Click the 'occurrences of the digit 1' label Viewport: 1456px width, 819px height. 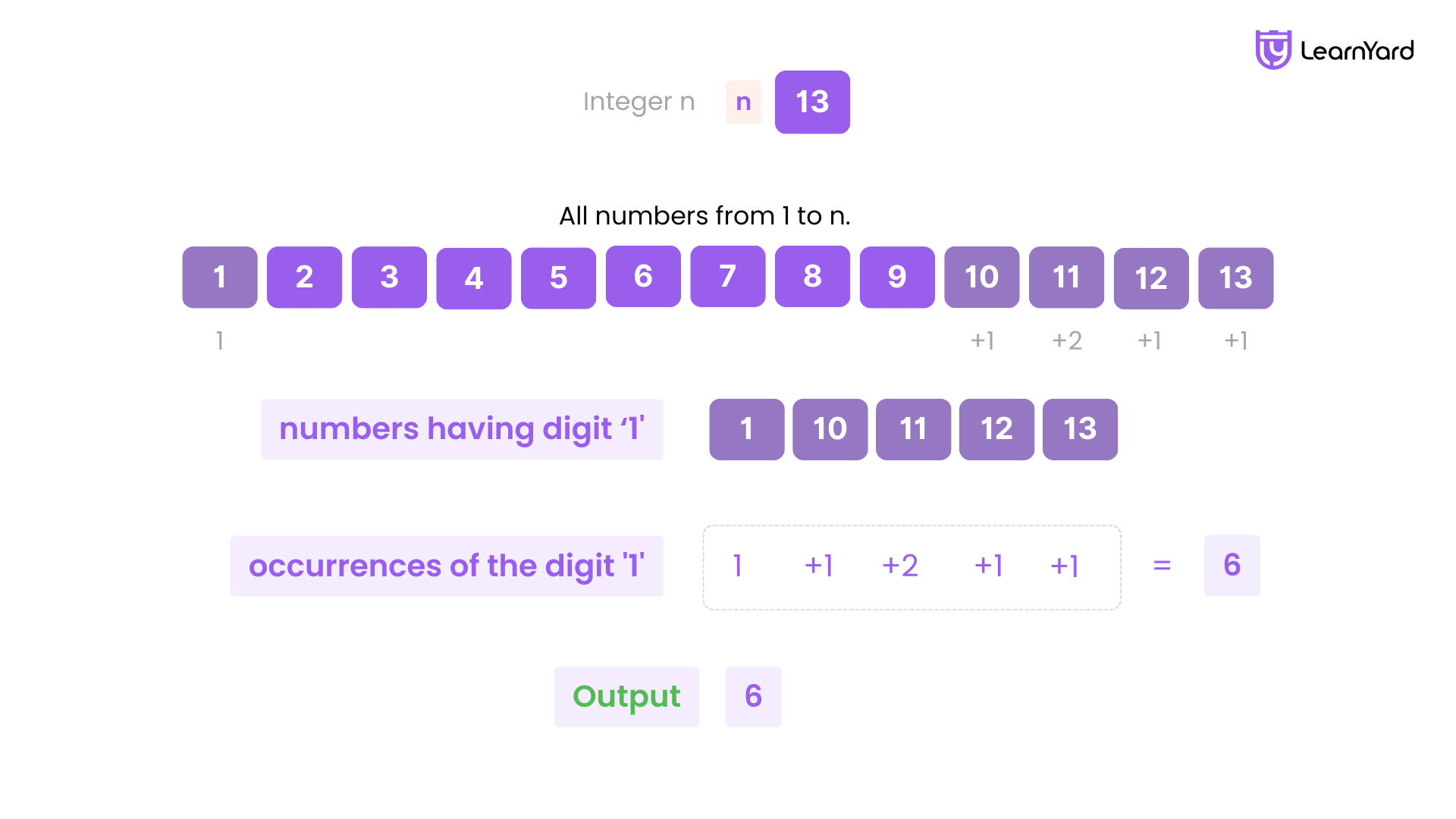(447, 566)
